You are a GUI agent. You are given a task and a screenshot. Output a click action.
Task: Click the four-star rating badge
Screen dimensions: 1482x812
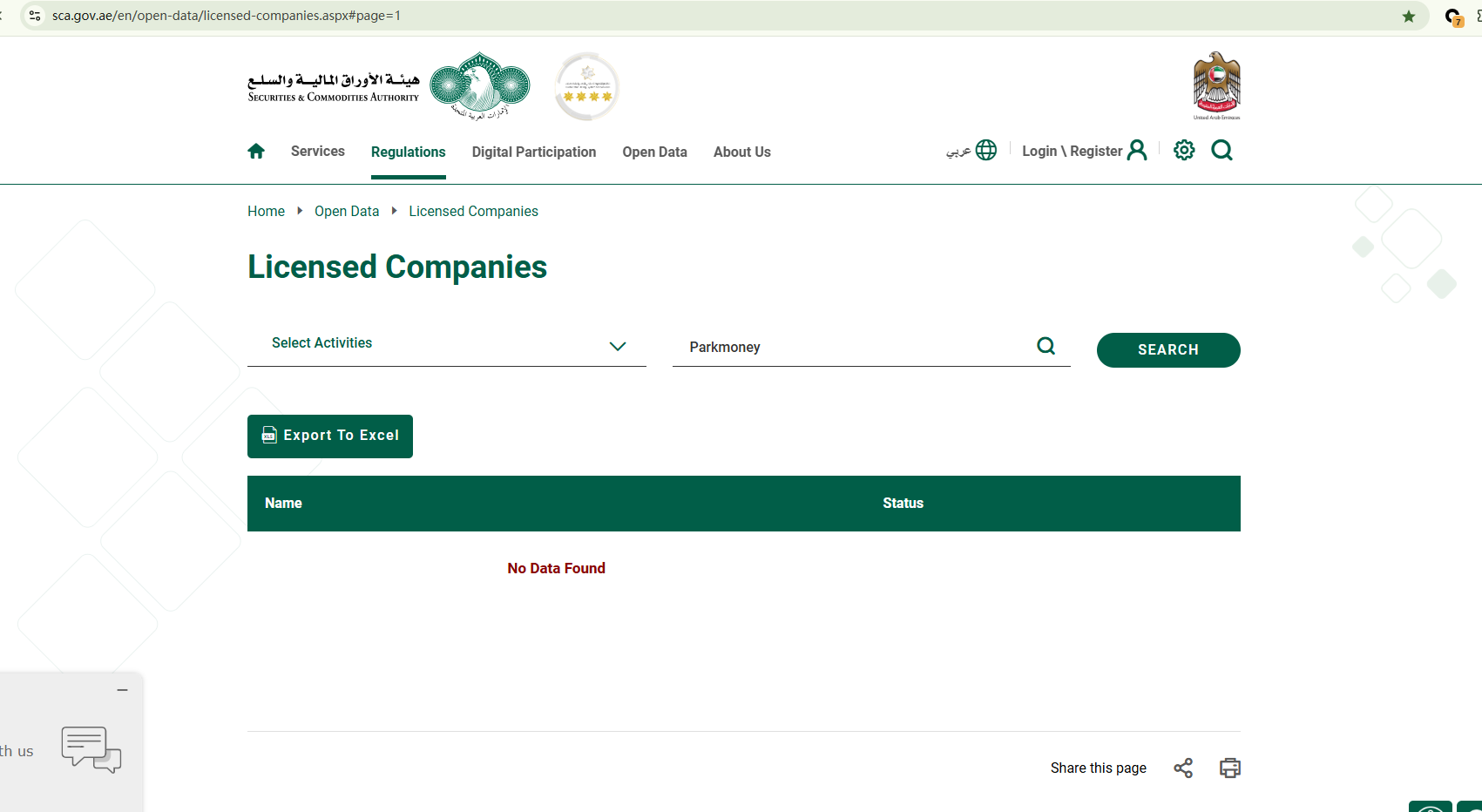click(x=587, y=86)
